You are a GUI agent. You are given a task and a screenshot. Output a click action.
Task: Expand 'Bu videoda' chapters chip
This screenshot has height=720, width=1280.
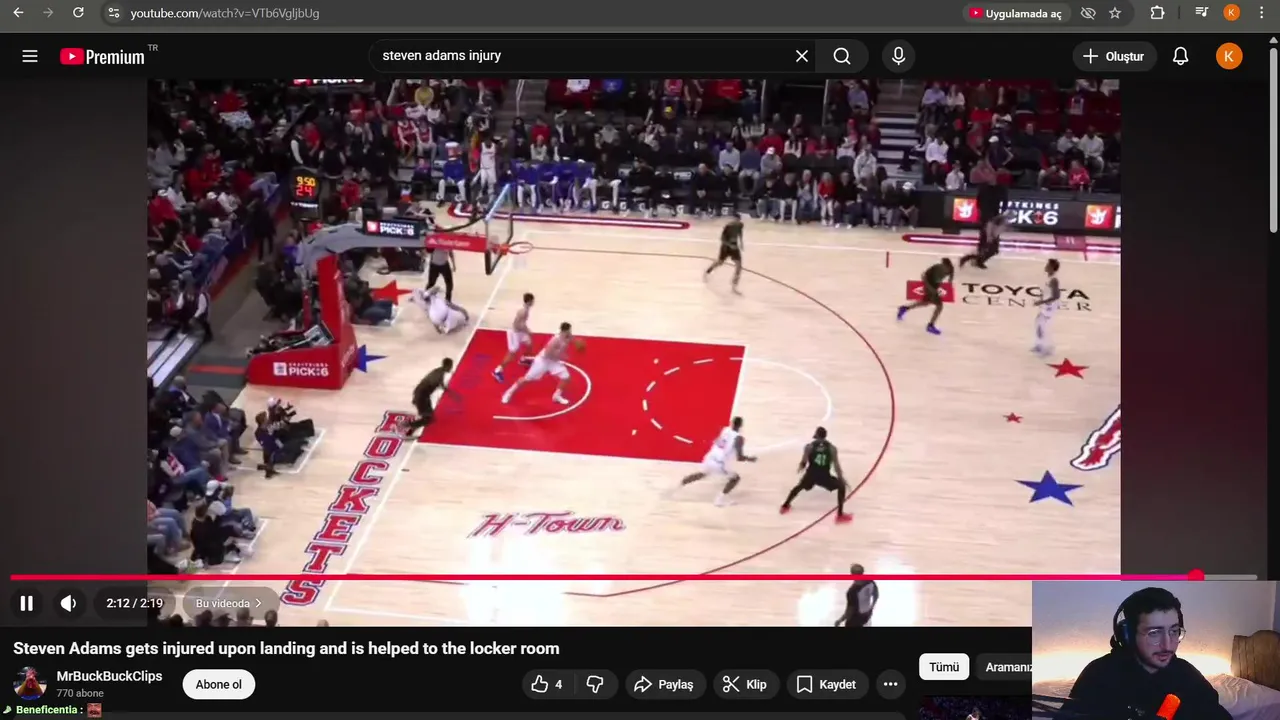tap(229, 603)
